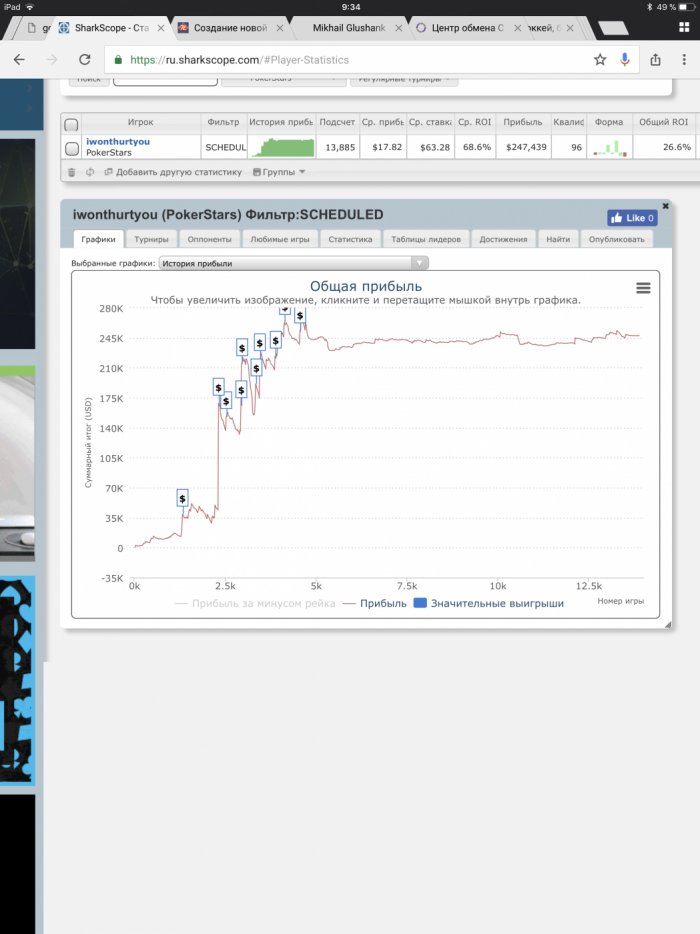Switch to Mikhail Glushank browser tab
Screen dimensions: 700x934
coord(349,28)
